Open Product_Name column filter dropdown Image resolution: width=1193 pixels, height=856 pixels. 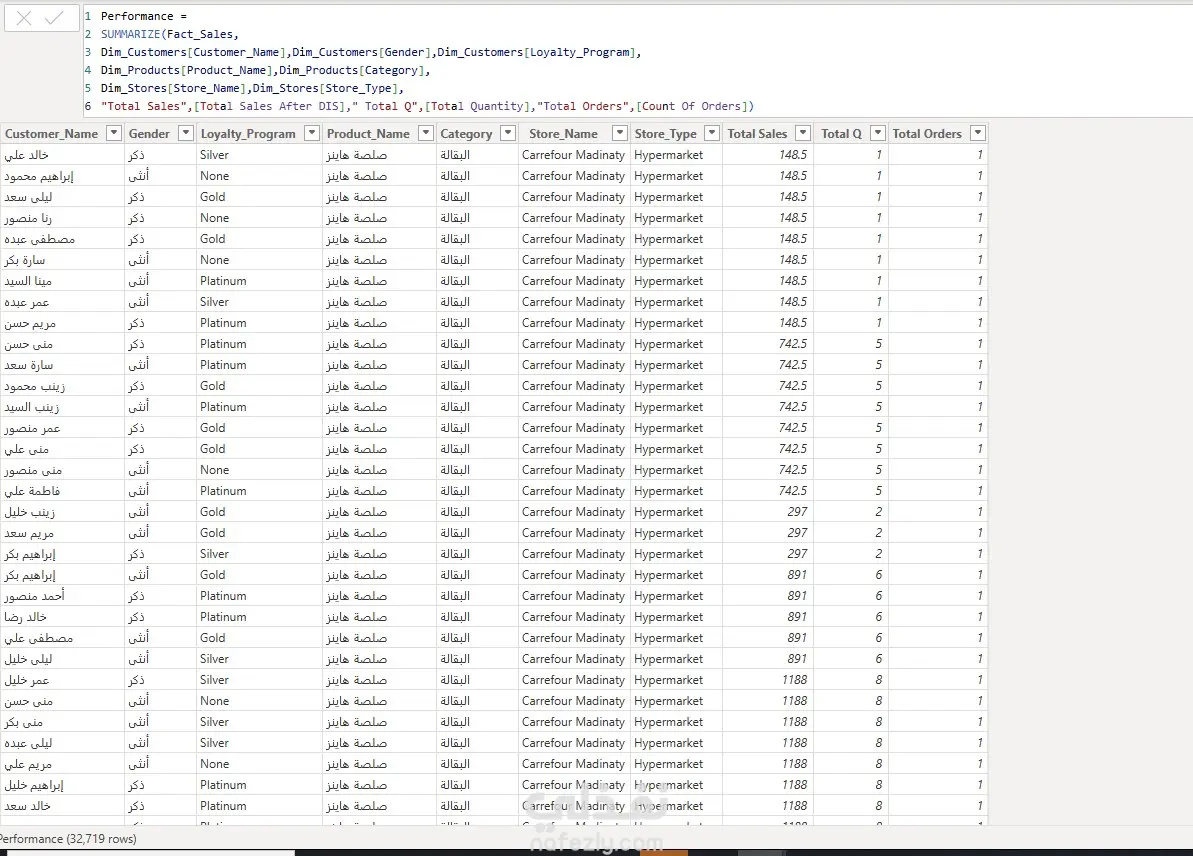point(426,133)
